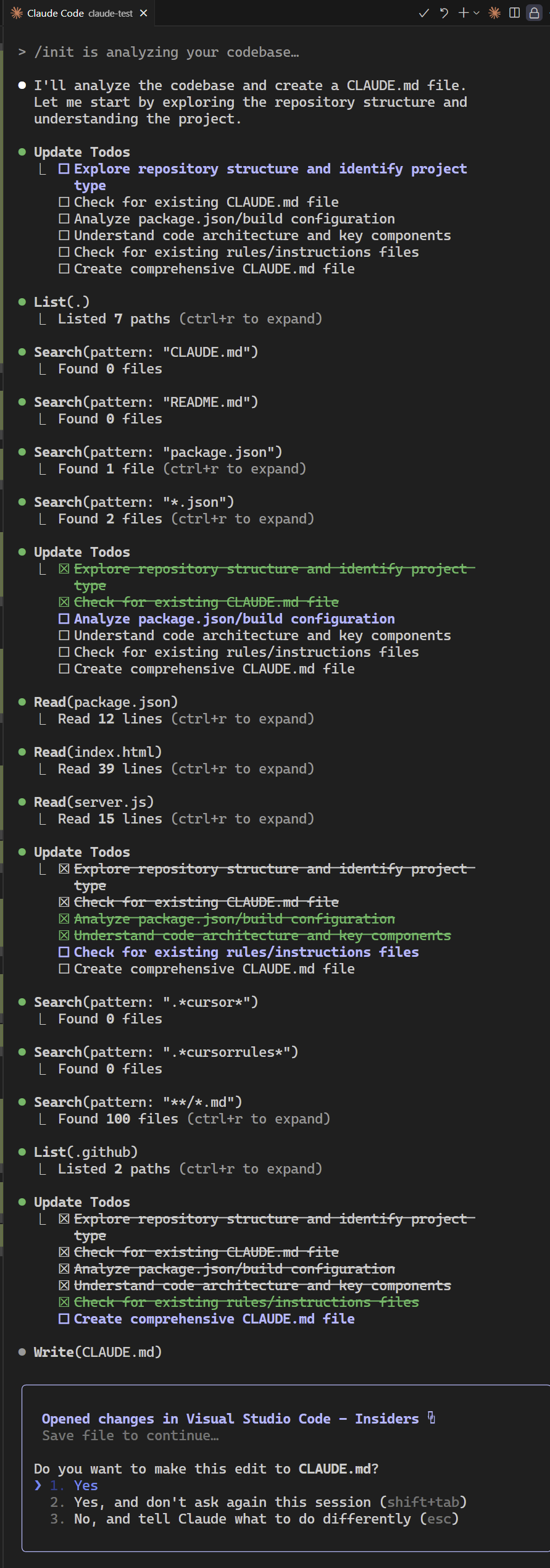Screen dimensions: 550x1568
Task: Click 'Listed 7 paths' result line
Action: point(190,319)
